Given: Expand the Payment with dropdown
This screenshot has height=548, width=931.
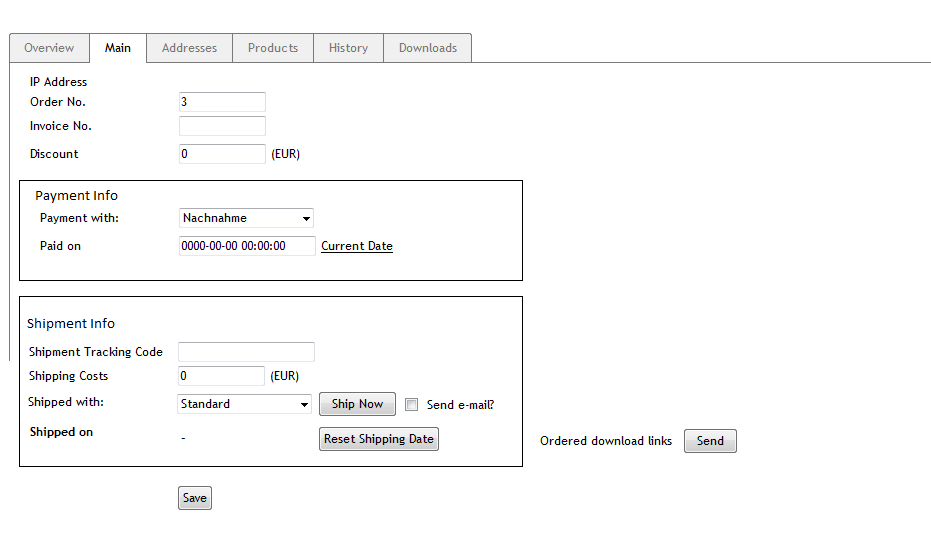Looking at the screenshot, I should point(246,218).
